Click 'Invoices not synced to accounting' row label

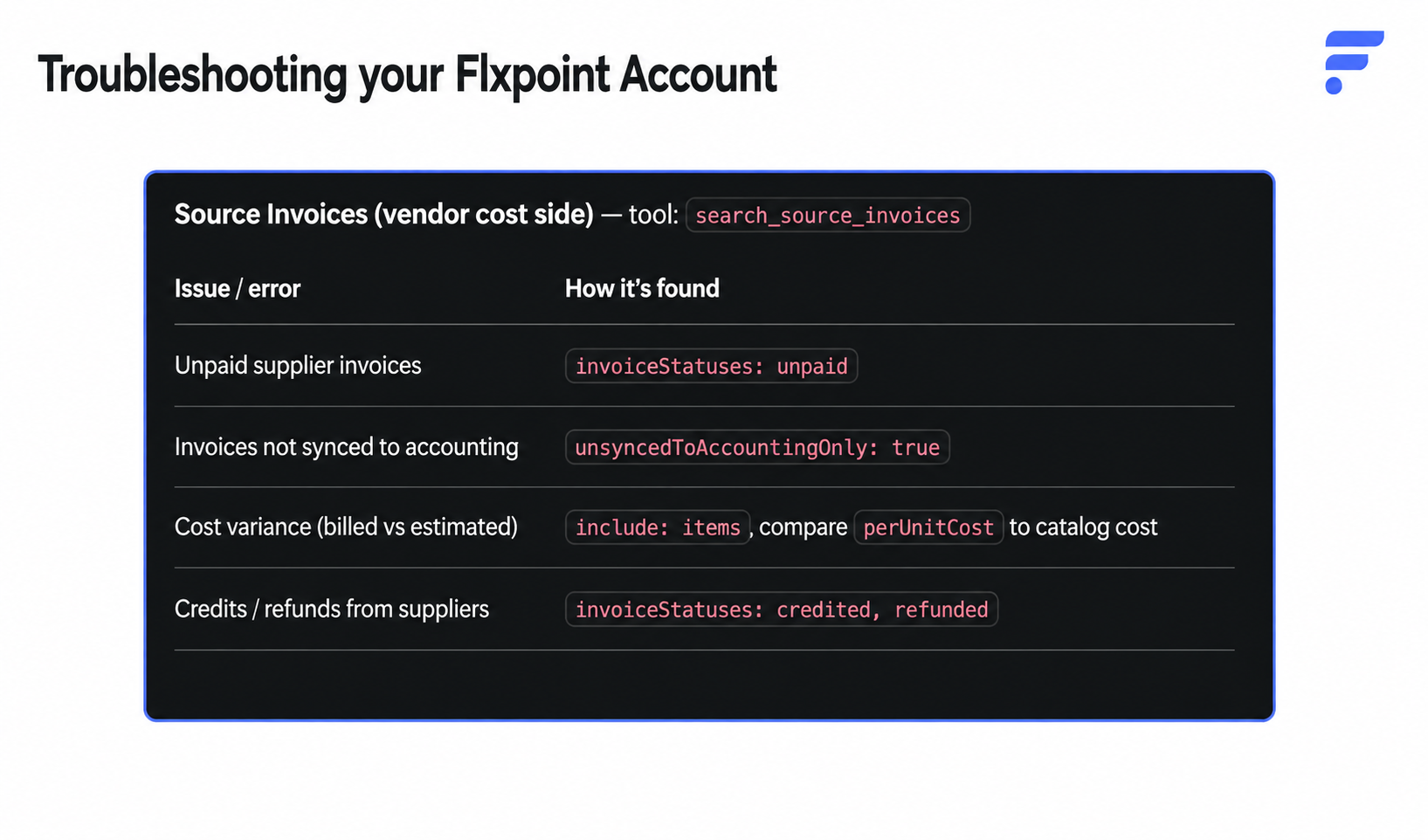(347, 447)
